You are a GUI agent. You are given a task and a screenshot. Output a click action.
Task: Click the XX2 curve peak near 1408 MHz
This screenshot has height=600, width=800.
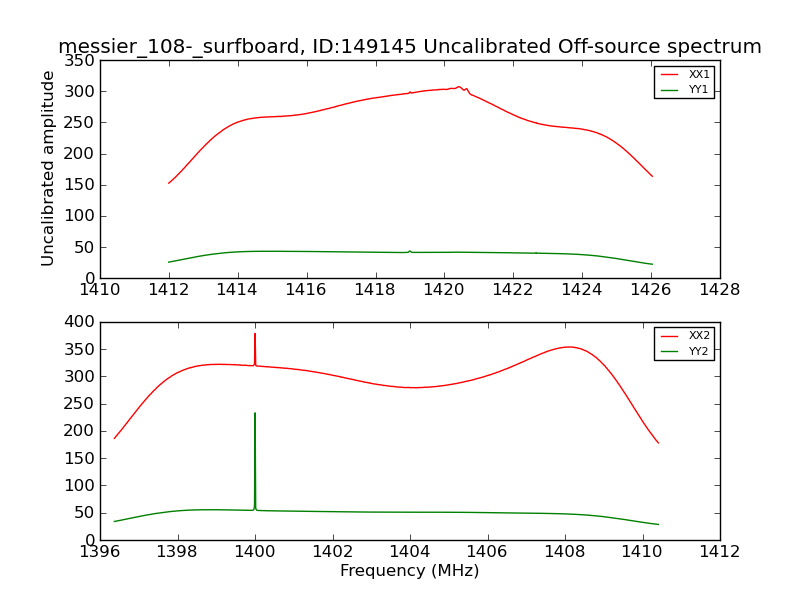568,347
